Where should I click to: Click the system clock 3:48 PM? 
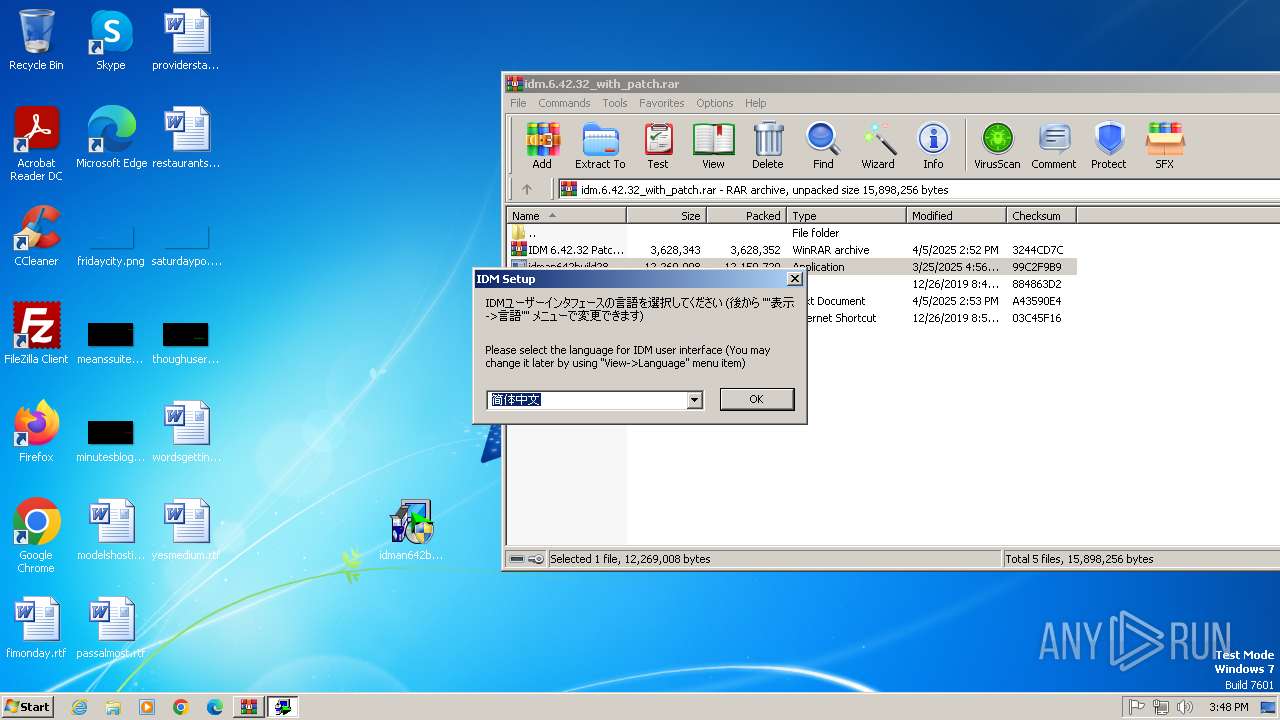point(1228,707)
